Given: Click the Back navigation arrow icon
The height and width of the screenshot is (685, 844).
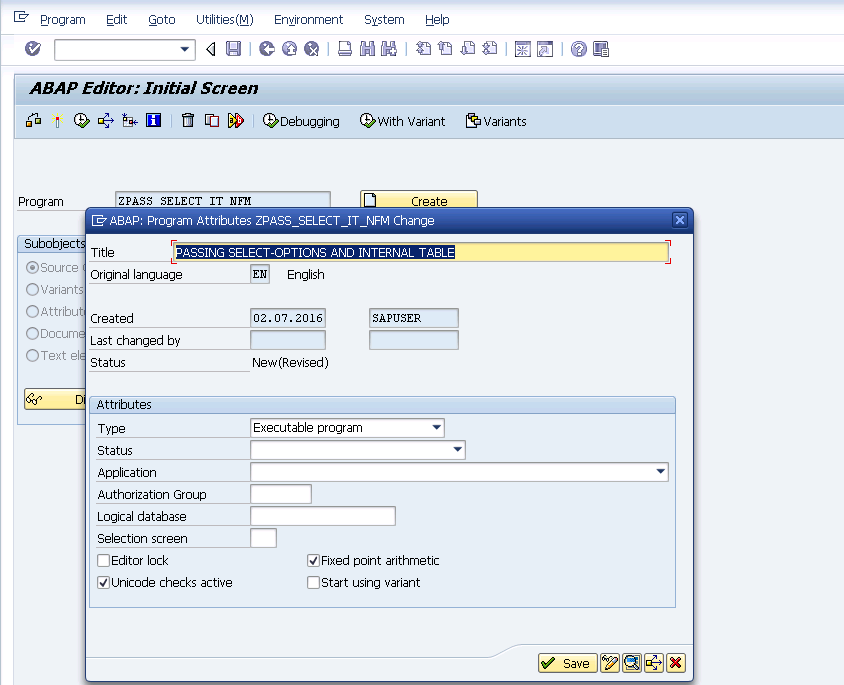Looking at the screenshot, I should pos(212,48).
